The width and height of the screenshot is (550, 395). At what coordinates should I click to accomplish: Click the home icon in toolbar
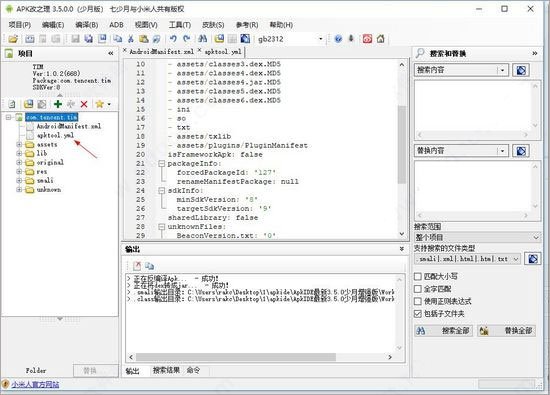381,39
